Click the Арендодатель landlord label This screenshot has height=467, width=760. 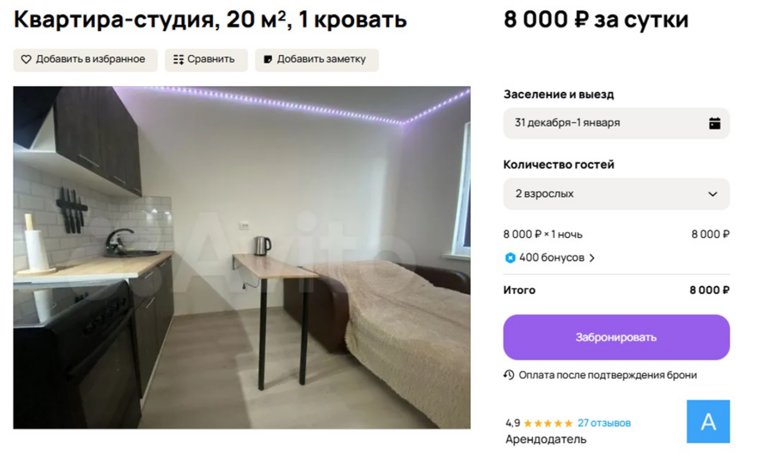tap(546, 439)
